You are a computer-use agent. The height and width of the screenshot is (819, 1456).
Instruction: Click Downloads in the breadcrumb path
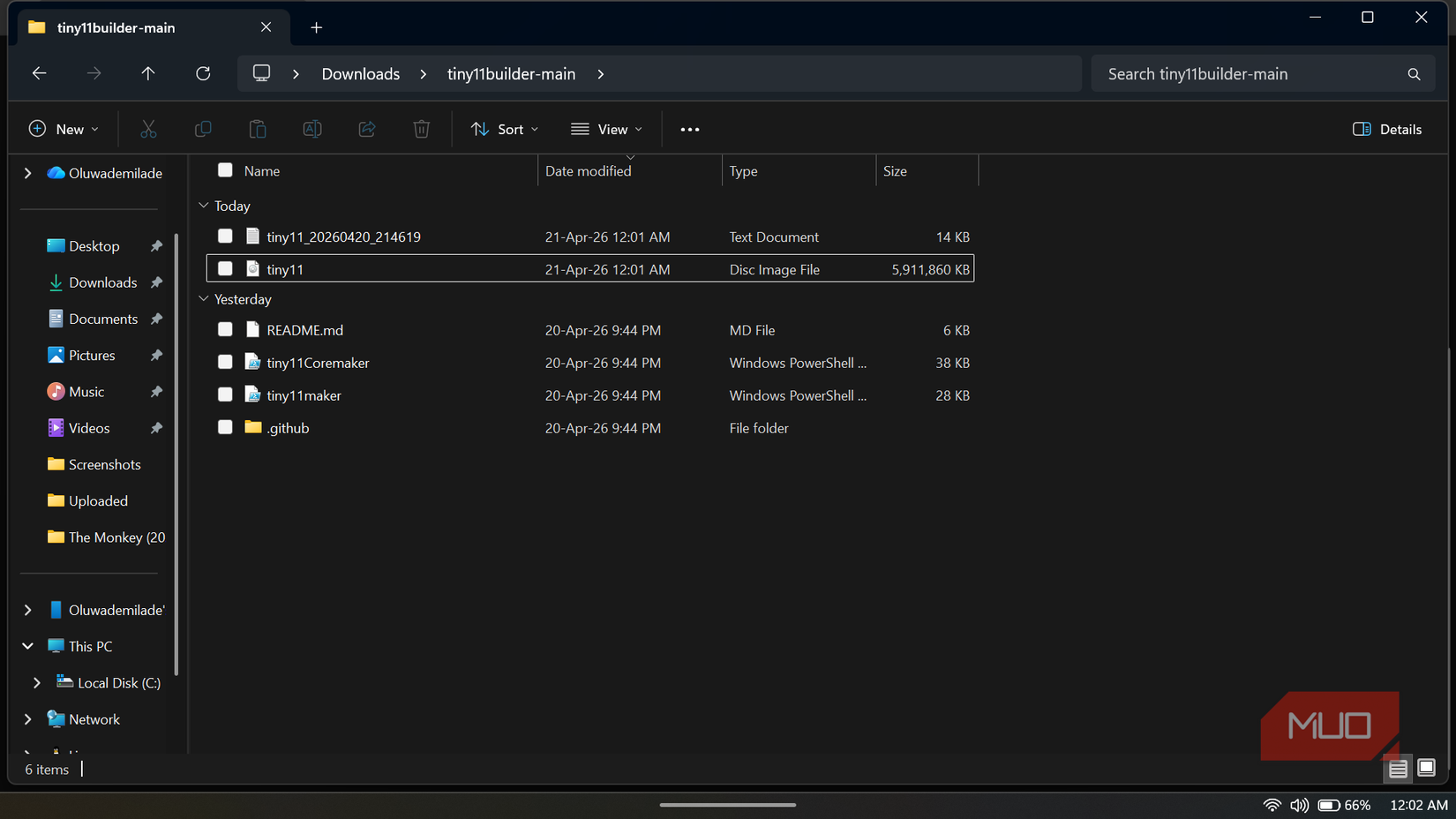360,73
